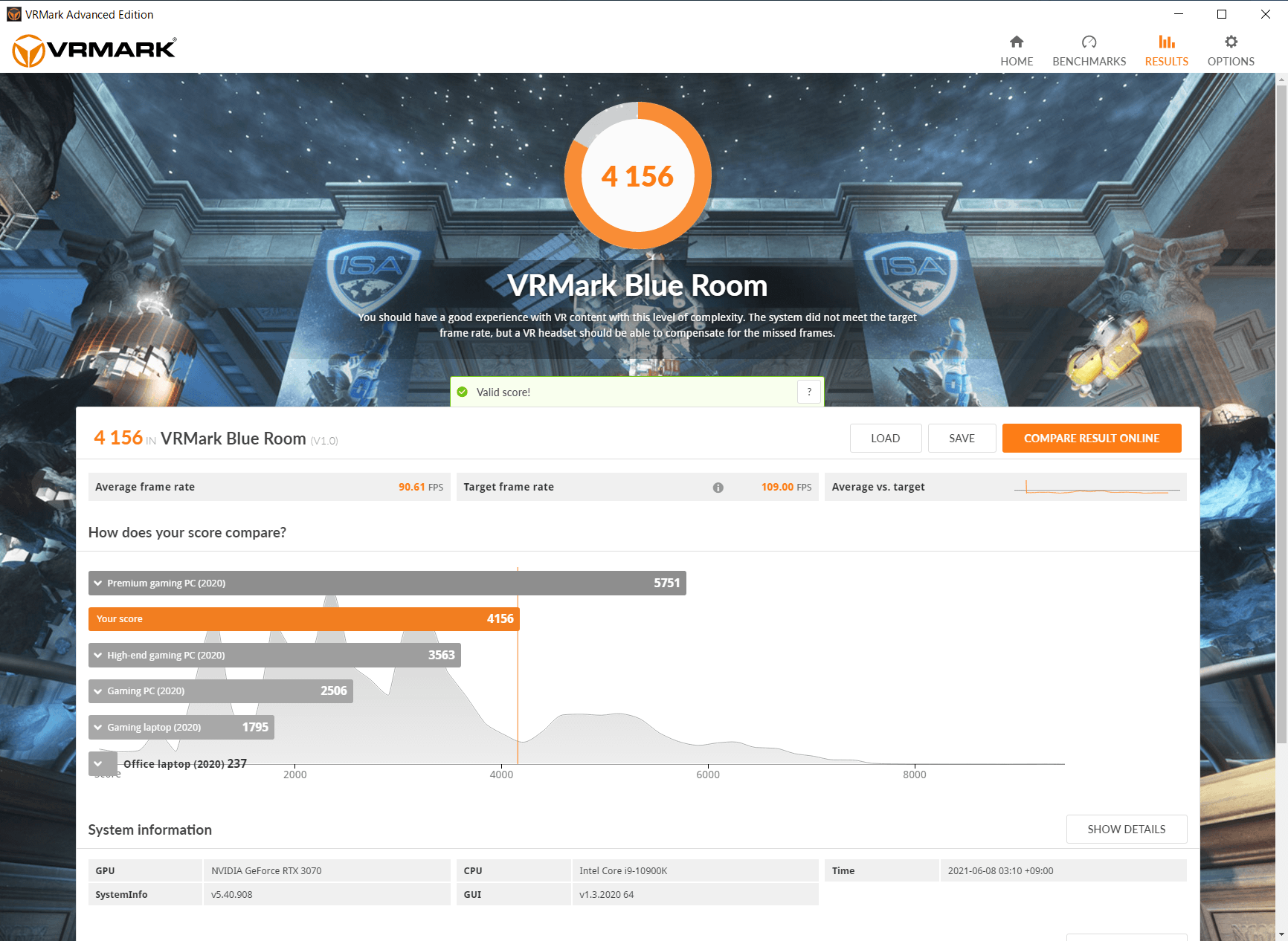Minimize the VRMark window
This screenshot has width=1288, height=941.
tap(1179, 14)
